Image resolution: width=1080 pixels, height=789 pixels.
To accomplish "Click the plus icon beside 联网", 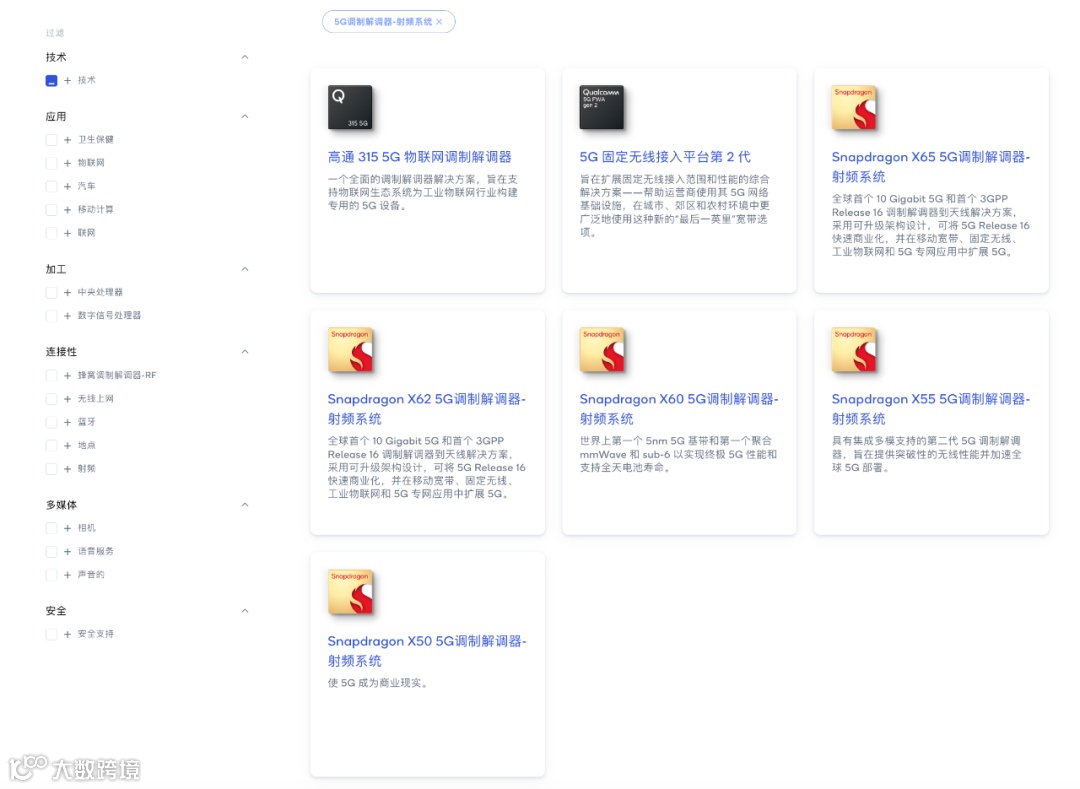I will coord(68,233).
